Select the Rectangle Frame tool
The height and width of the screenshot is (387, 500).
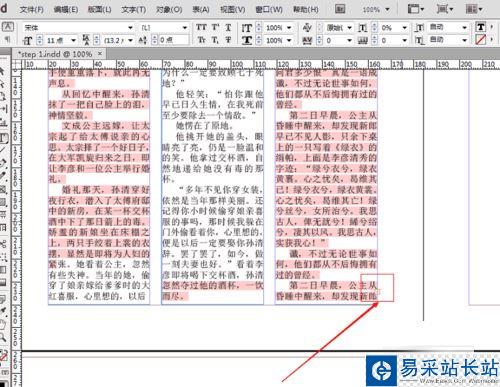3,190
